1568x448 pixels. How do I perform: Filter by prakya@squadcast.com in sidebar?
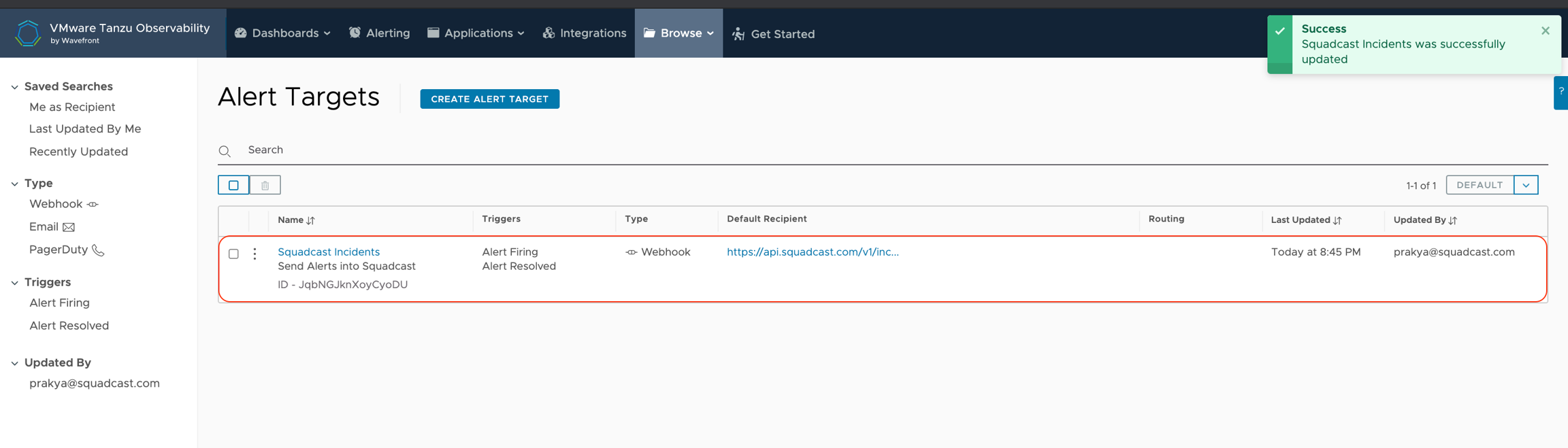(x=95, y=383)
